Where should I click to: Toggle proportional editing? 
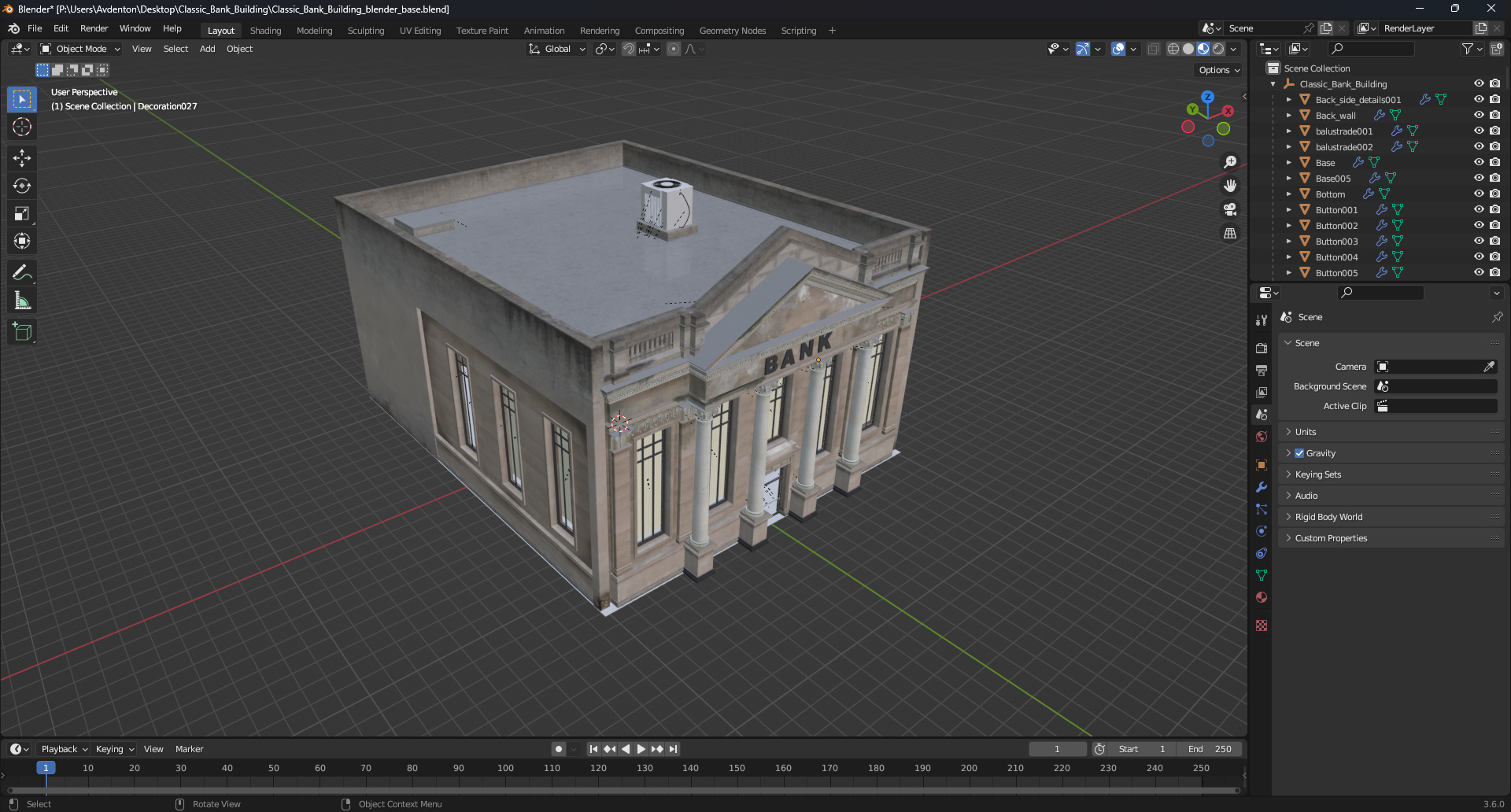coord(674,49)
